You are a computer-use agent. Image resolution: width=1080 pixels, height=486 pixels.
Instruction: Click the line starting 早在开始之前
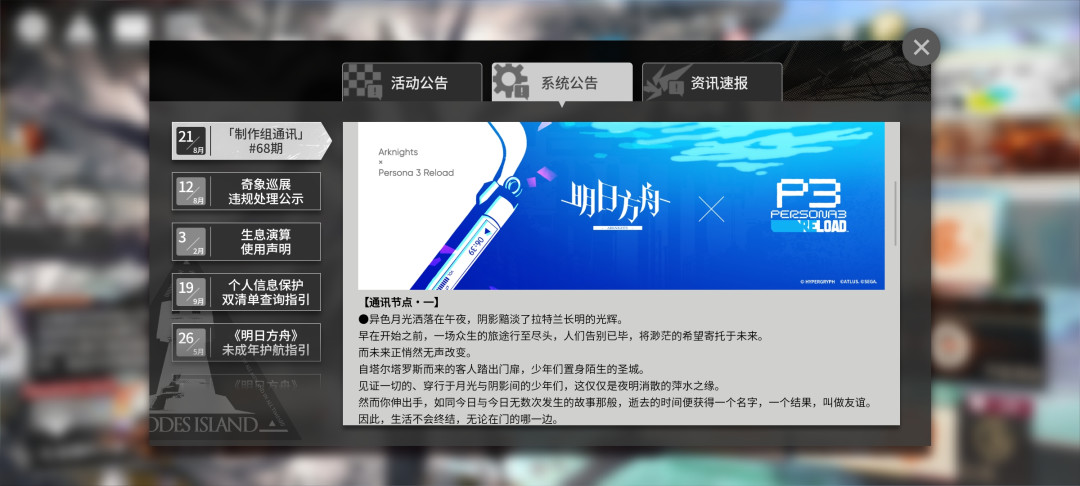click(561, 336)
